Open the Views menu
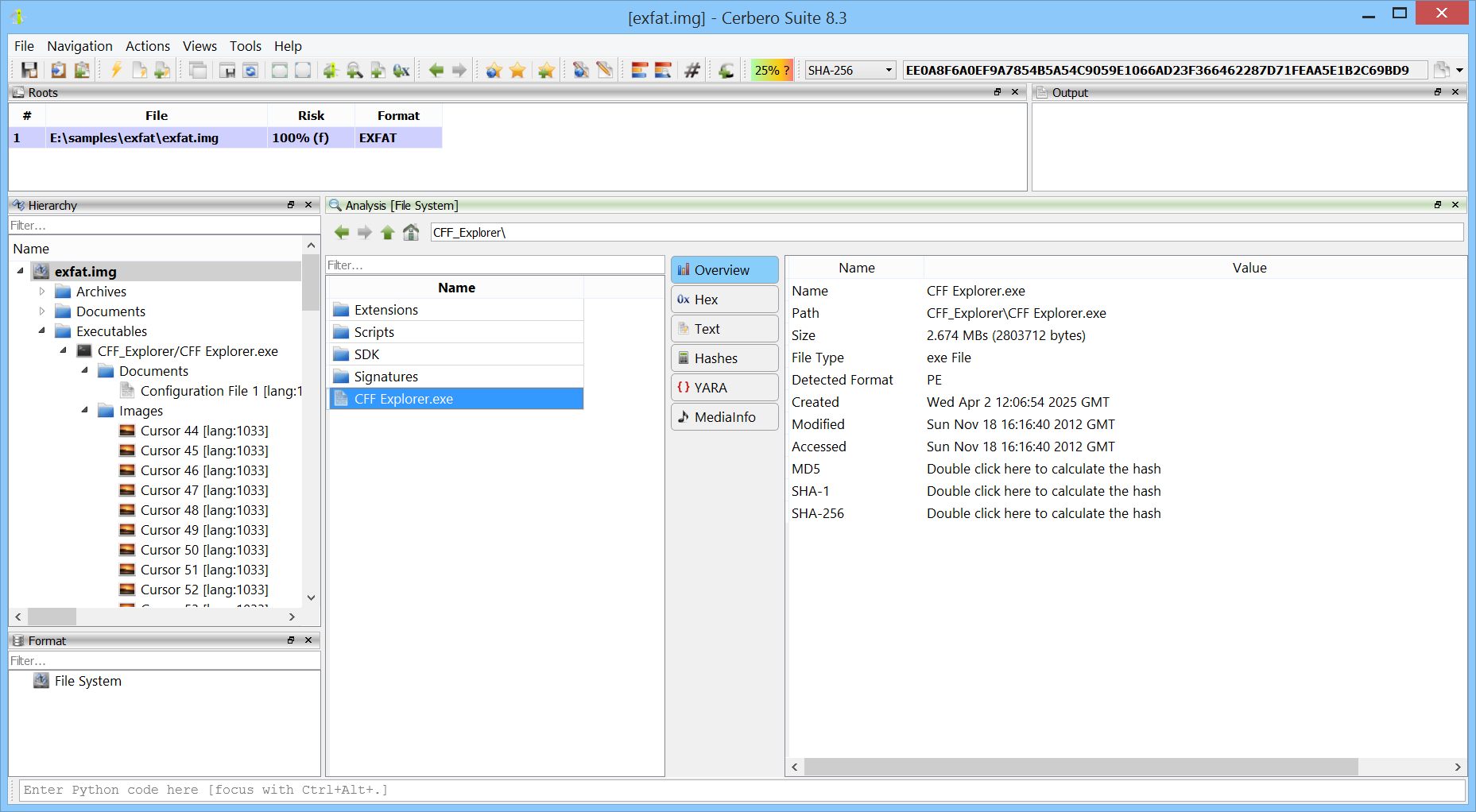 pyautogui.click(x=200, y=46)
